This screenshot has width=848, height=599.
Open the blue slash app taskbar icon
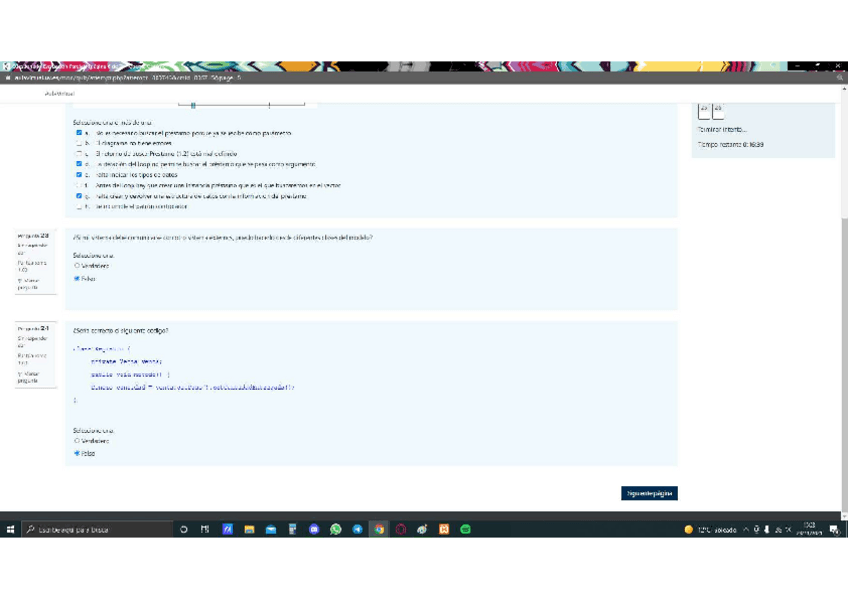228,529
